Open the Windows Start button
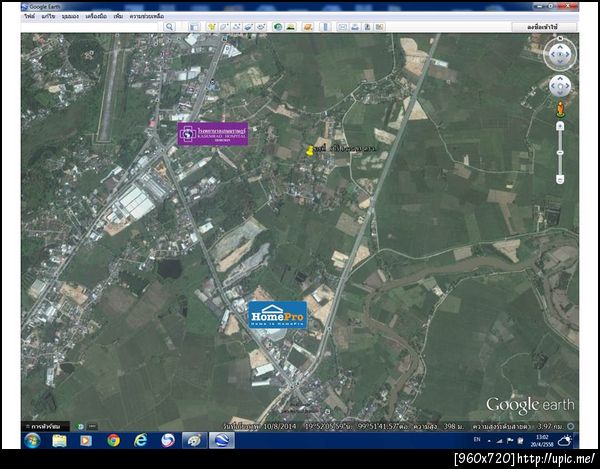Screen dimensions: 600x469 point(32,441)
